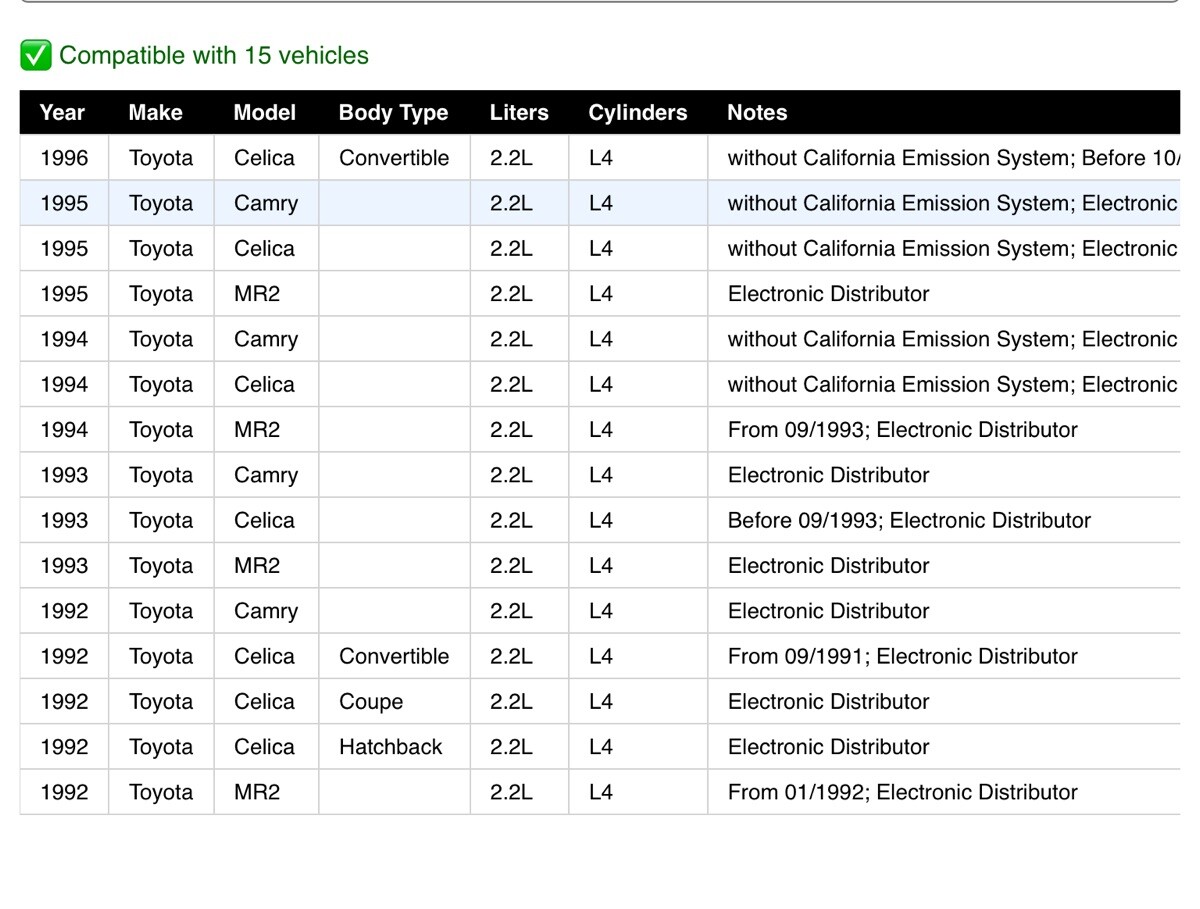1200x909 pixels.
Task: Click the 1995 Camry emission system note
Action: [954, 203]
